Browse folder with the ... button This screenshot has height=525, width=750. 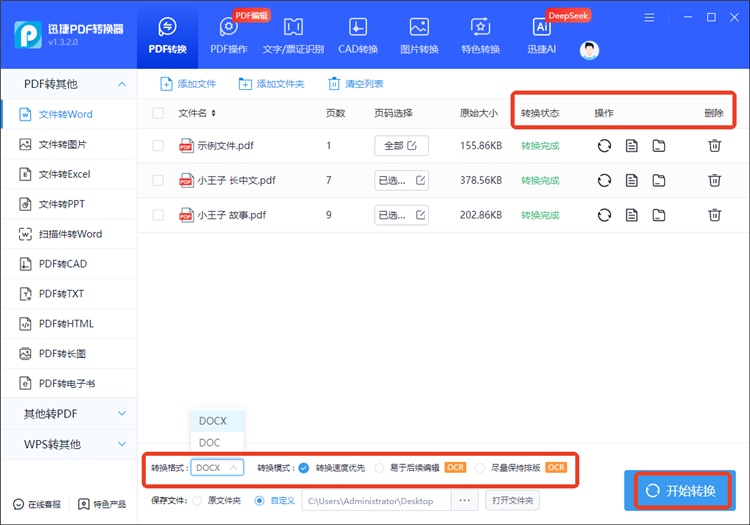(464, 501)
